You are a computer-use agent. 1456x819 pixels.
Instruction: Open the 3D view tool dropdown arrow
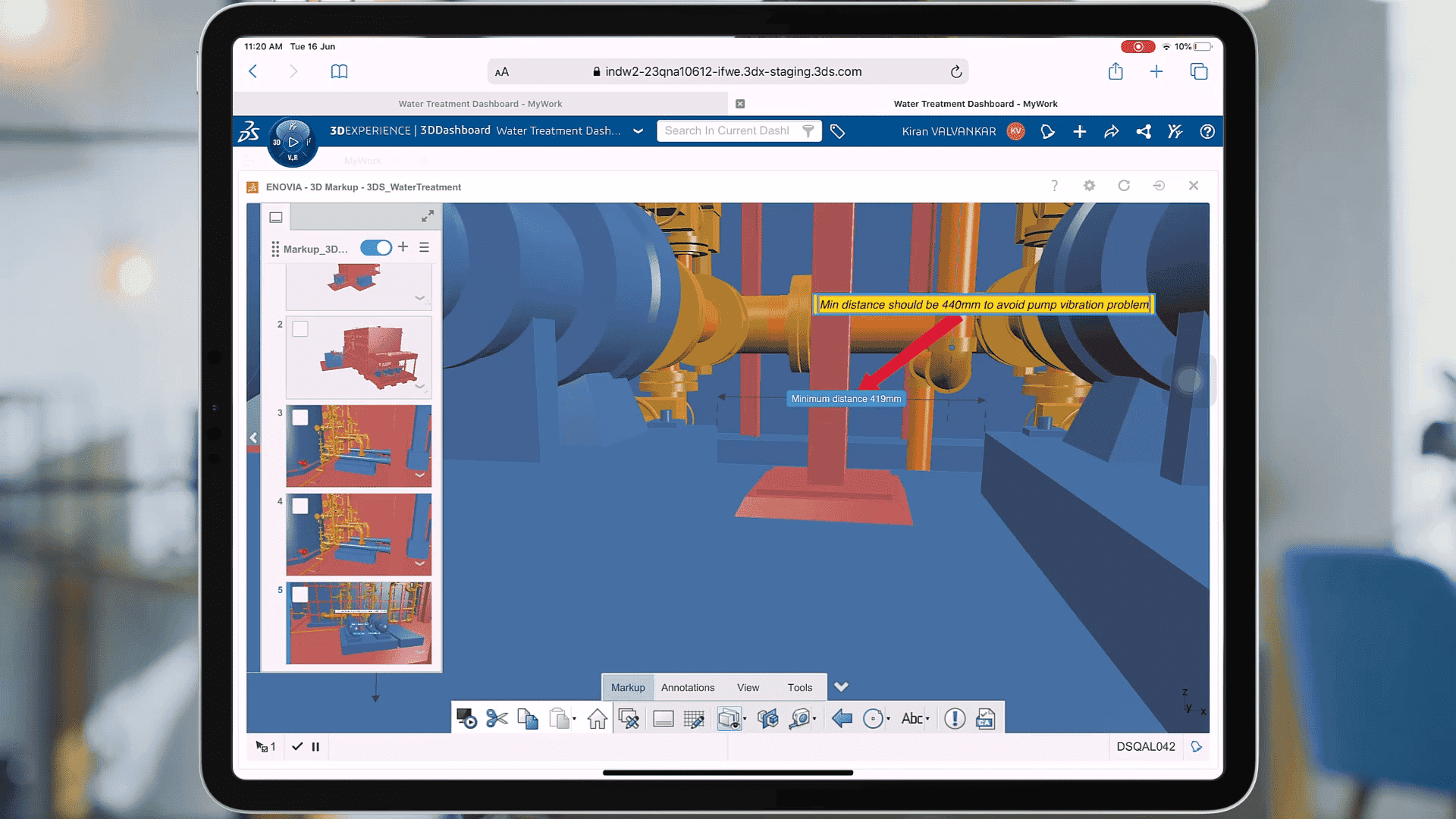click(x=745, y=719)
